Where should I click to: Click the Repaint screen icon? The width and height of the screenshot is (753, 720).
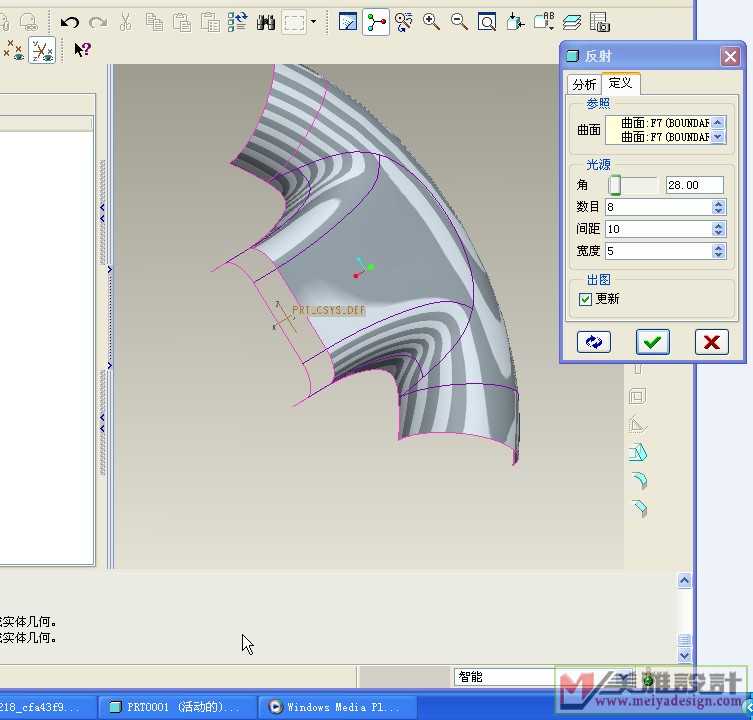pos(348,22)
